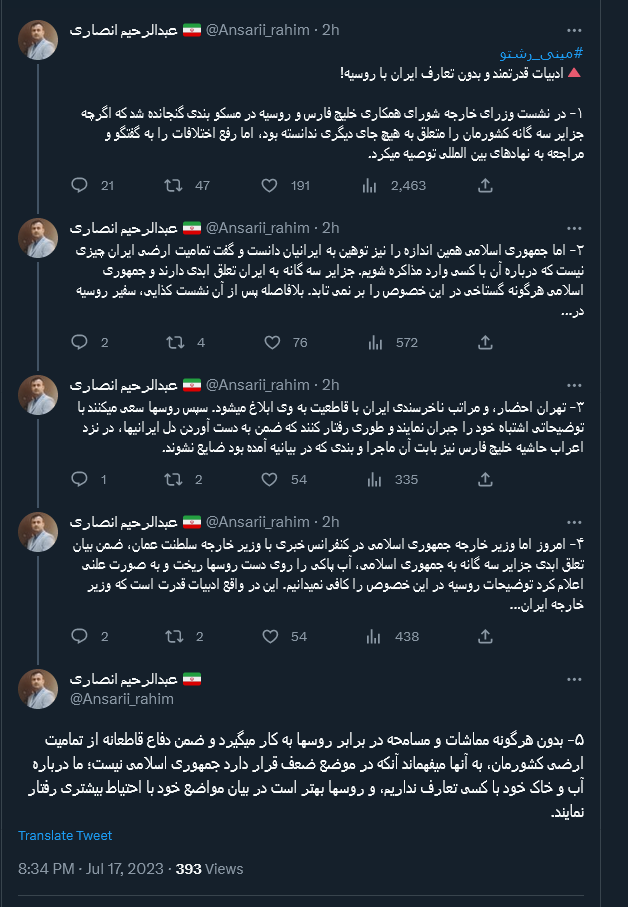Reply to the first tweet

click(80, 186)
